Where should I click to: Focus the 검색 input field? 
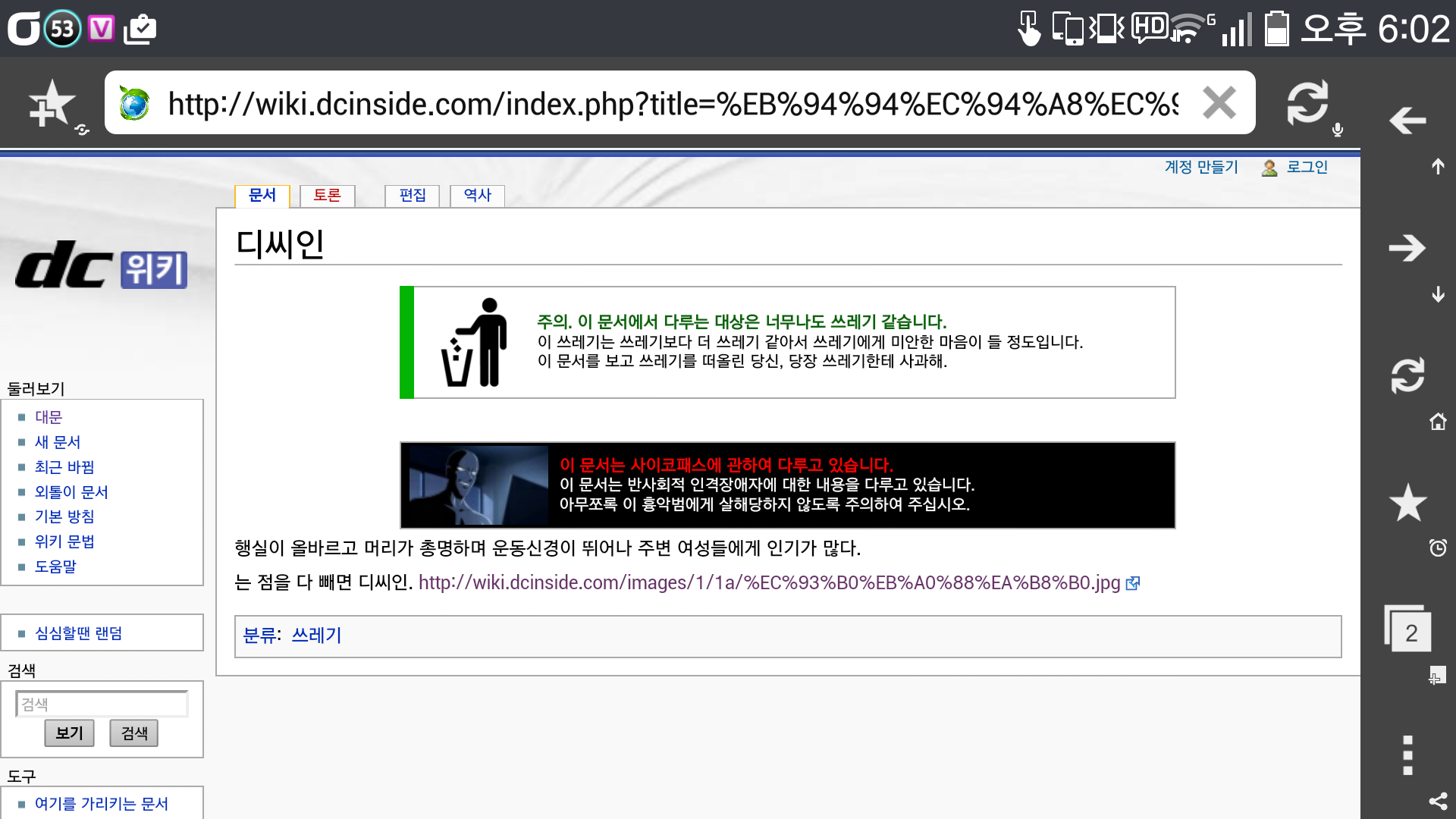pos(102,704)
